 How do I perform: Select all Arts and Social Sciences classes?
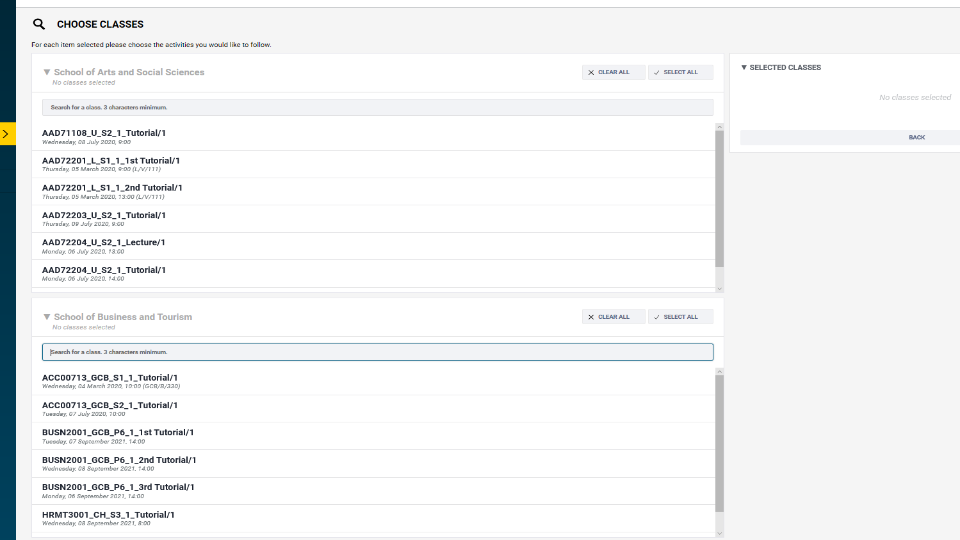pos(681,72)
